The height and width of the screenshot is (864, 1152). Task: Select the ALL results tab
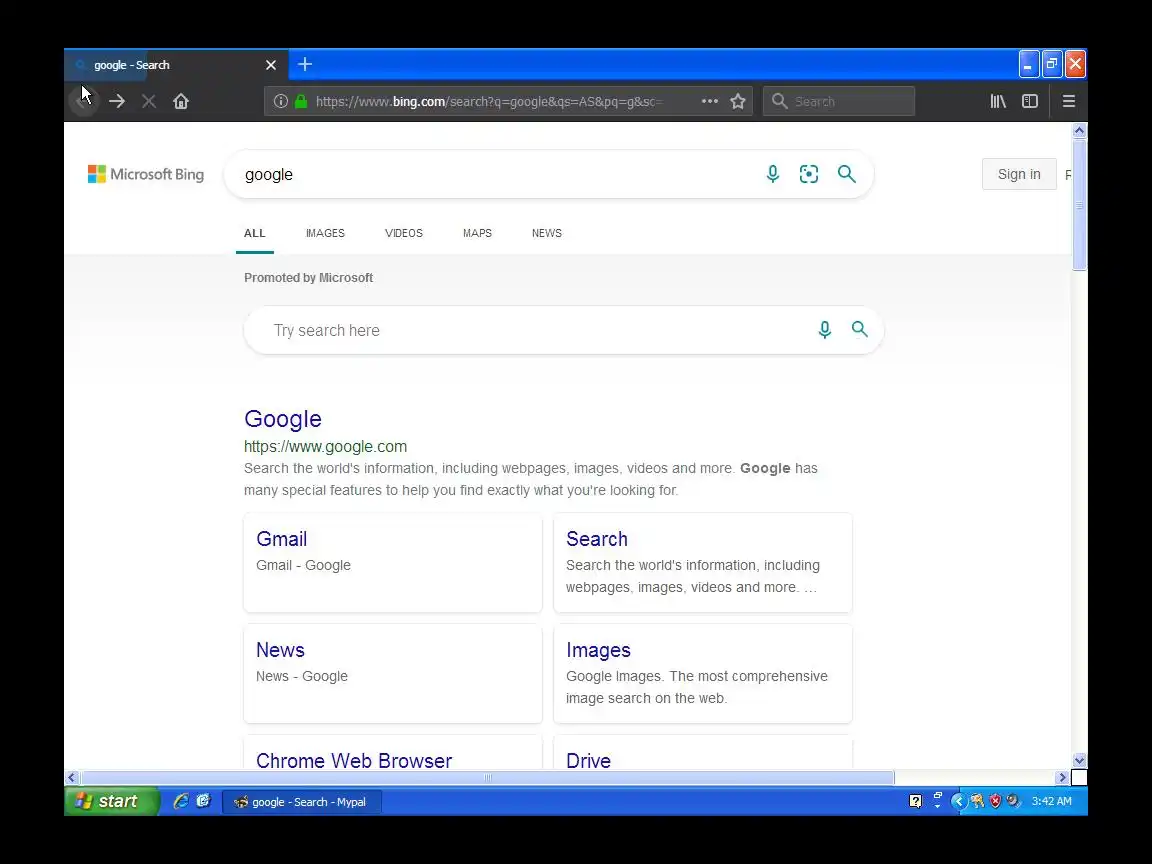point(255,233)
